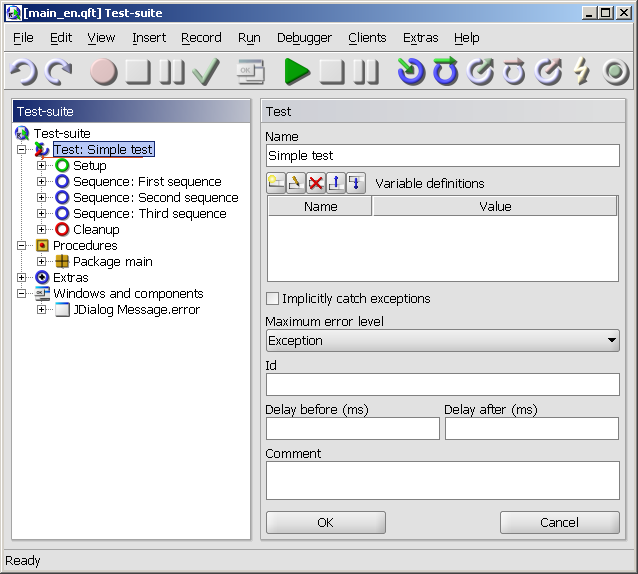The width and height of the screenshot is (638, 574).
Task: Delete variable with red X icon
Action: (316, 183)
